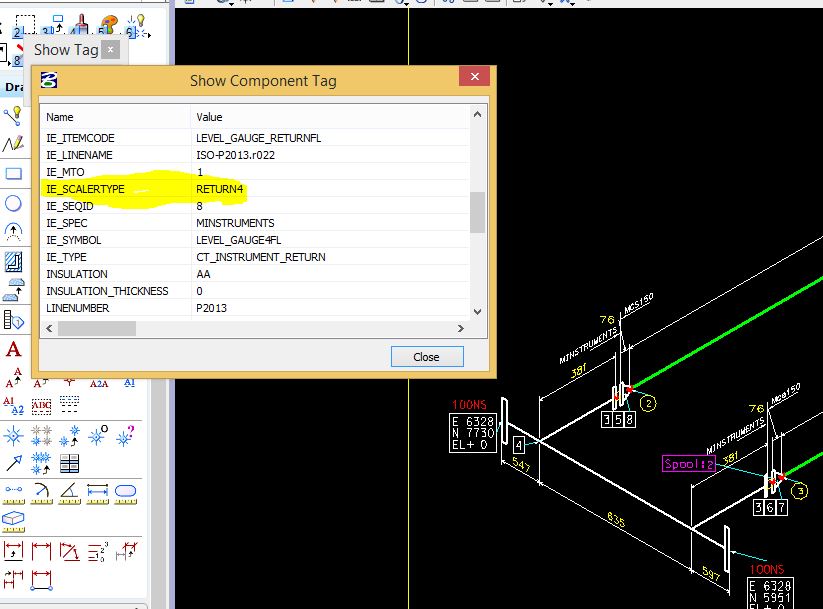Close the Show Tag tooltip tab
This screenshot has height=609, width=823.
coord(110,50)
